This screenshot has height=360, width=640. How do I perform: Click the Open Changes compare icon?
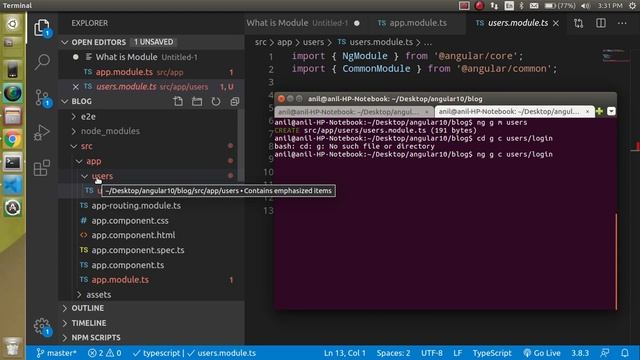pyautogui.click(x=578, y=23)
